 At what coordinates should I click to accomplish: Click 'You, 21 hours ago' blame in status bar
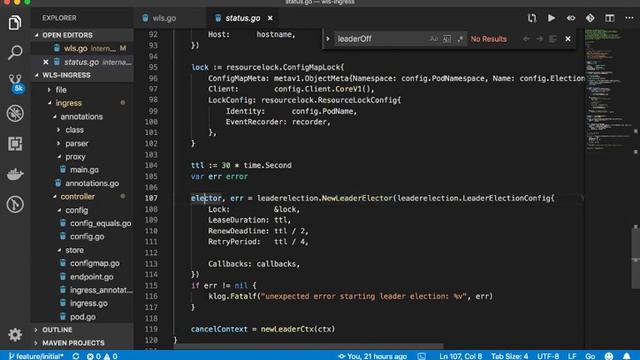(x=372, y=356)
